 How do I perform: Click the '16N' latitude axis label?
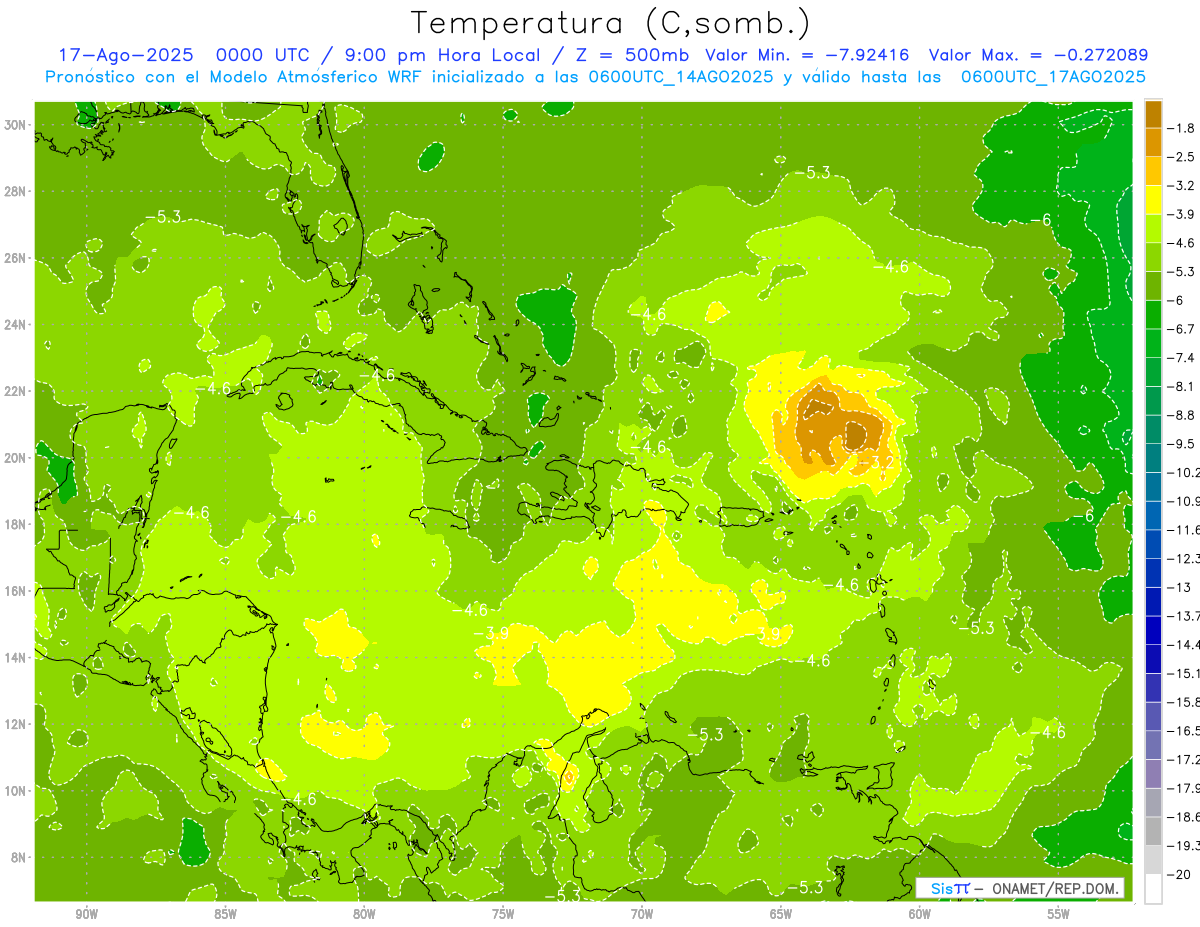(17, 591)
